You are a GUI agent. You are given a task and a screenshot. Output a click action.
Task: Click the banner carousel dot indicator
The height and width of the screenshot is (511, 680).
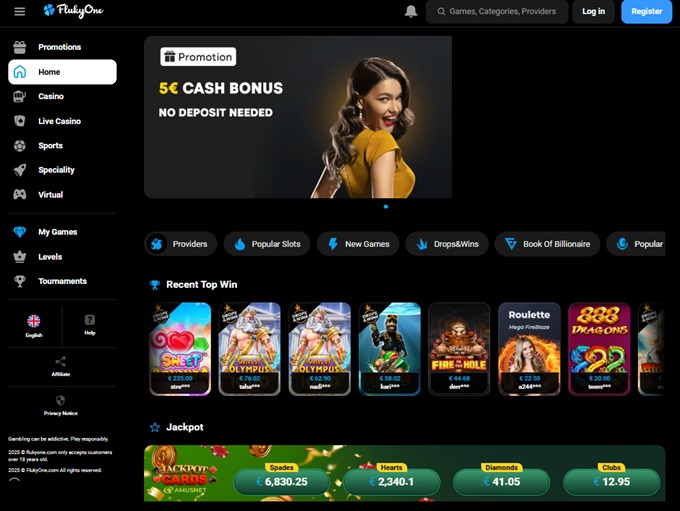click(386, 206)
